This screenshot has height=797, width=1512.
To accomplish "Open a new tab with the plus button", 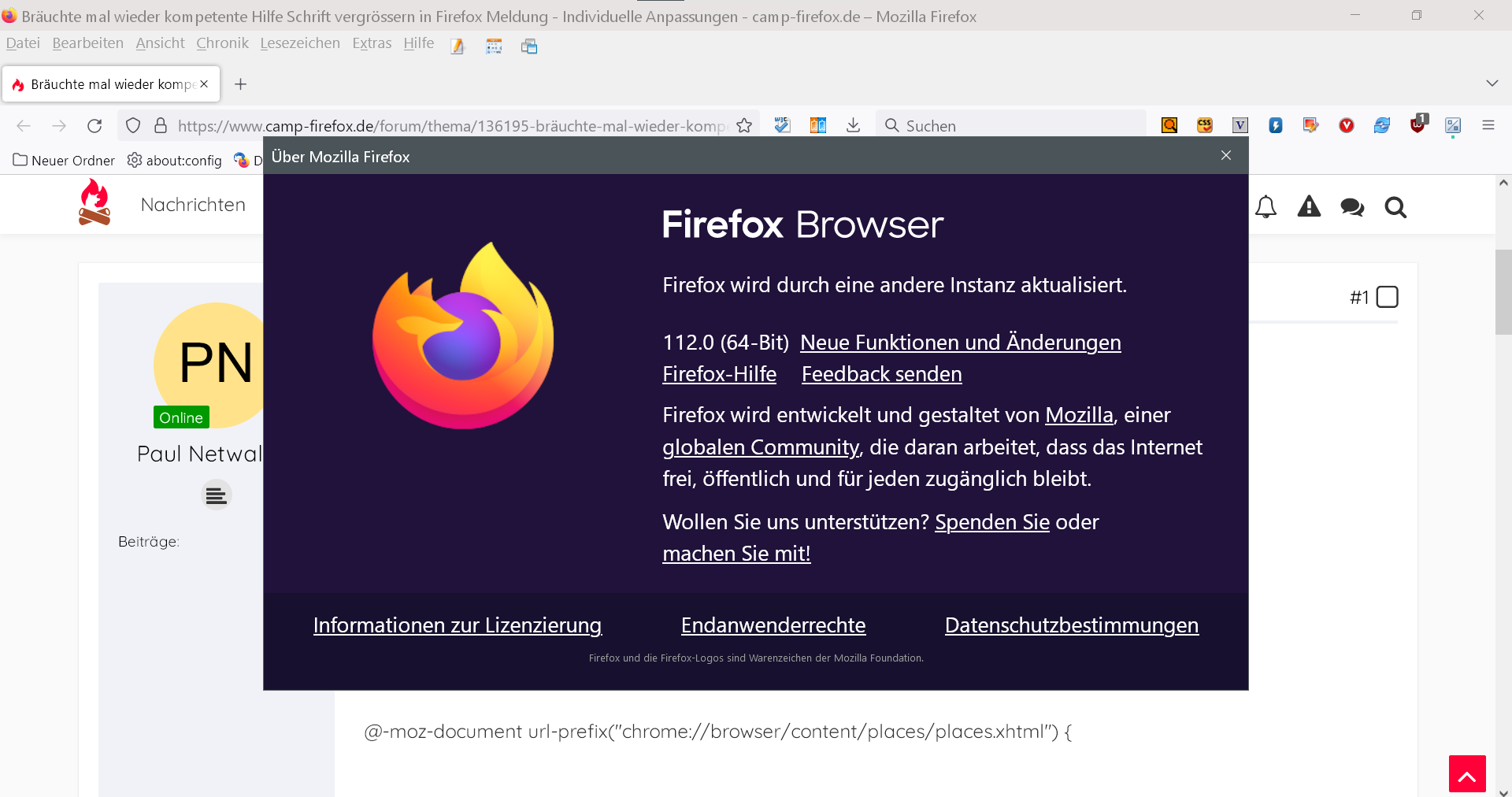I will click(241, 84).
